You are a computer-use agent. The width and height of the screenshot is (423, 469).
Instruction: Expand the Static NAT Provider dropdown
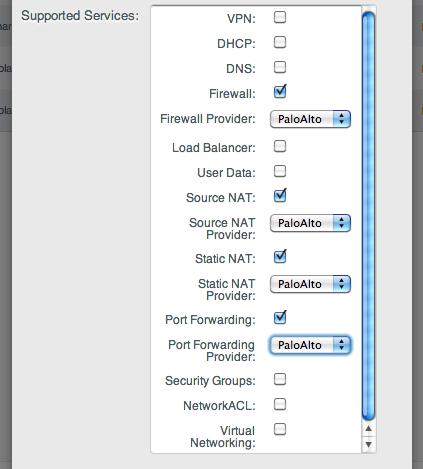310,284
